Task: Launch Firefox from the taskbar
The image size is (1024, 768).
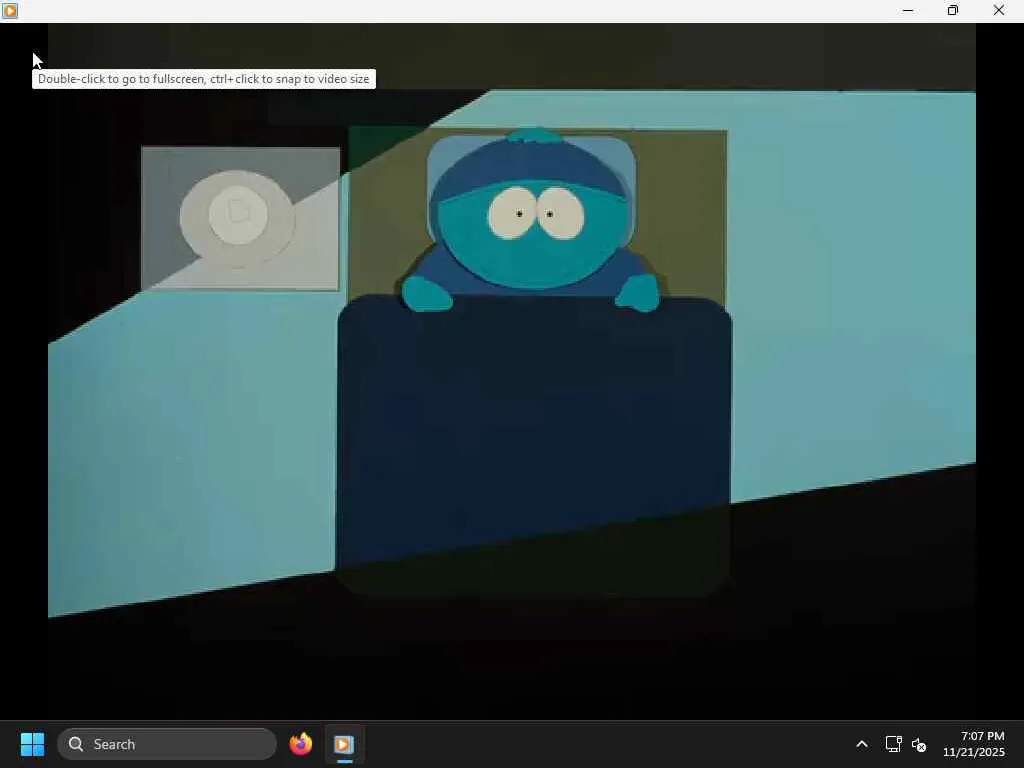Action: tap(300, 744)
